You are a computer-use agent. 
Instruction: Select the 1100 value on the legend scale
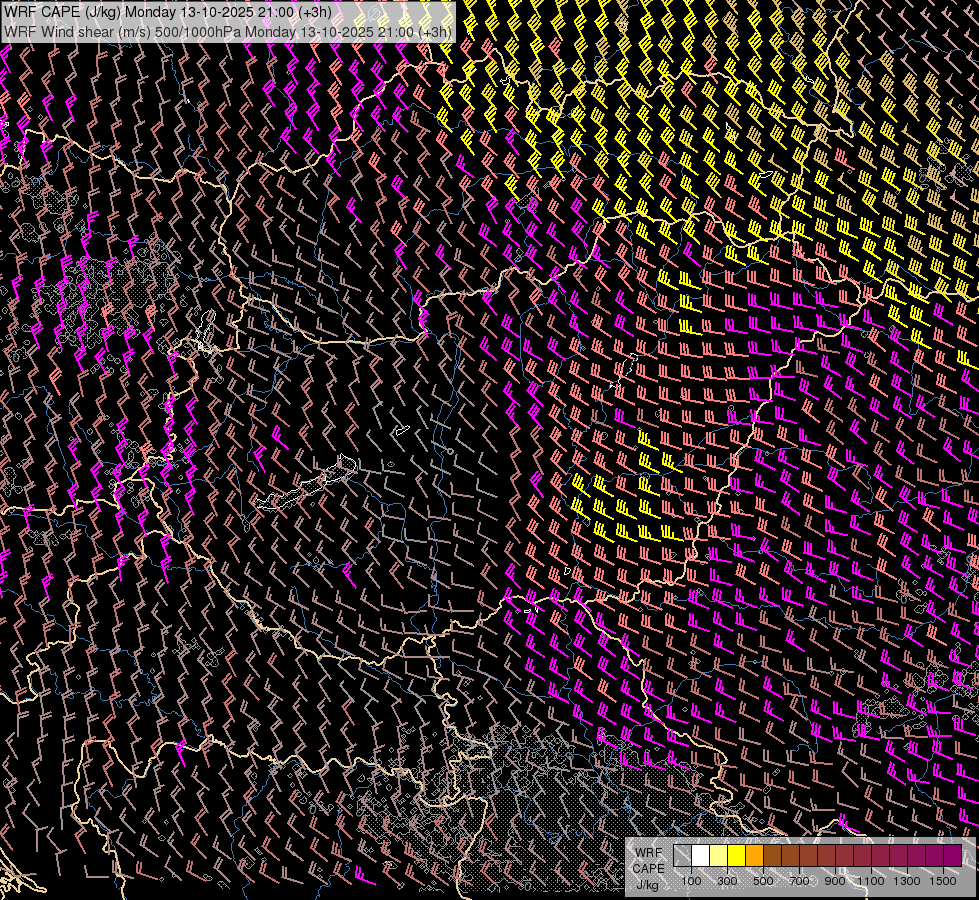click(x=871, y=881)
